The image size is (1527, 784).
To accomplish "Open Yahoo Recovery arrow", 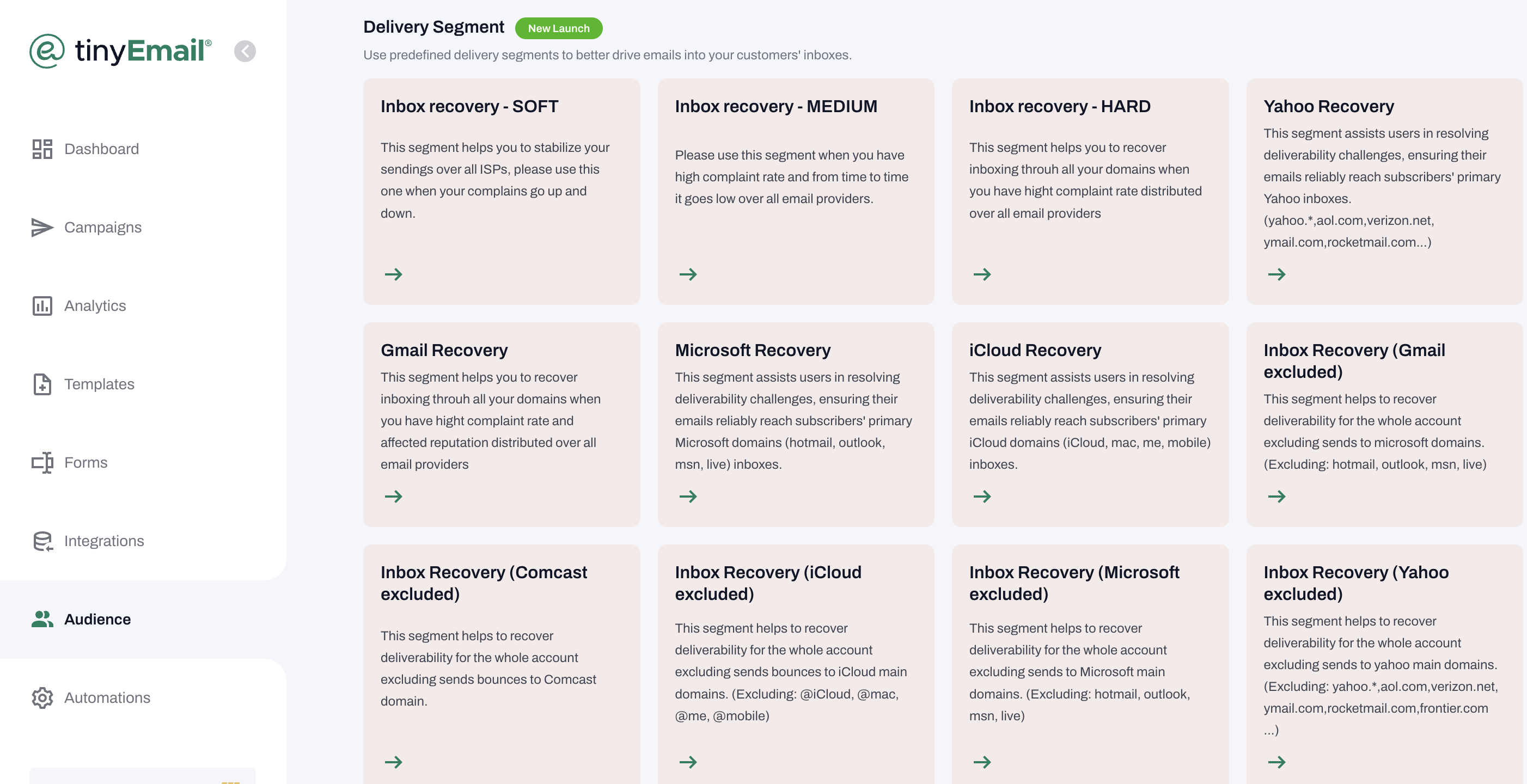I will [x=1276, y=274].
